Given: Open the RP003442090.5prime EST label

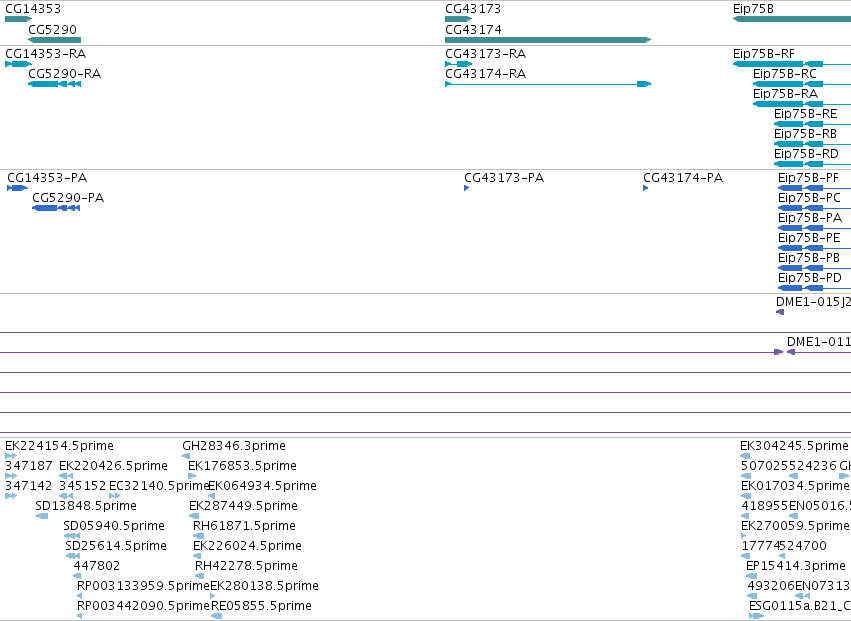Looking at the screenshot, I should [x=143, y=607].
